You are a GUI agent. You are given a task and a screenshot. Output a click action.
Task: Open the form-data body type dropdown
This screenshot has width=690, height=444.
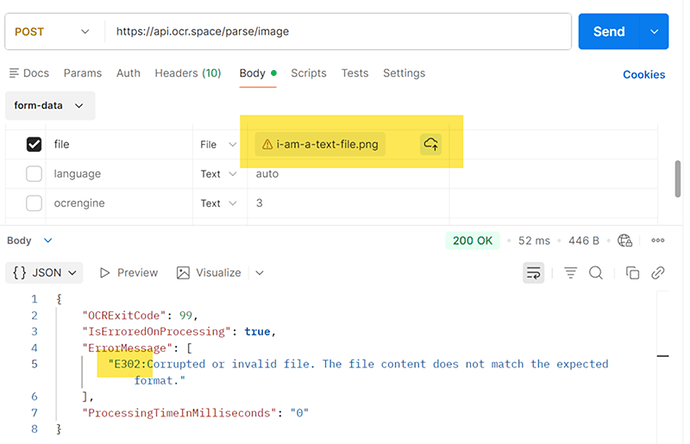pyautogui.click(x=50, y=106)
